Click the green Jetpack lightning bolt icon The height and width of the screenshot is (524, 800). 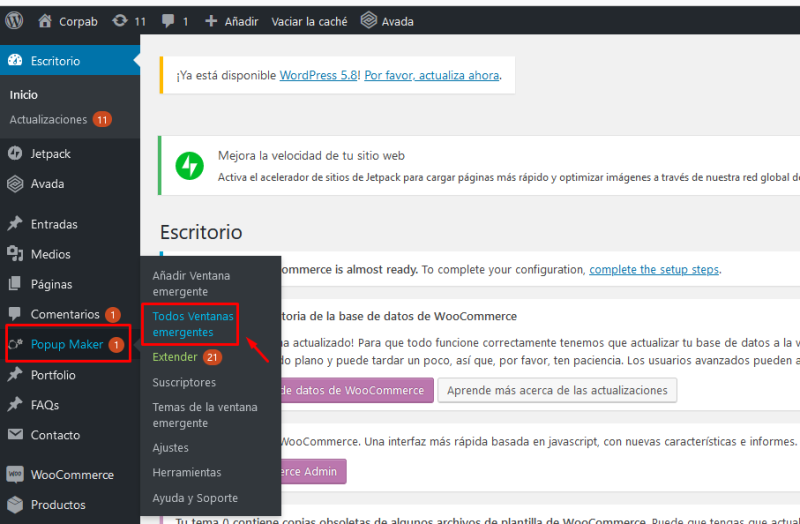click(x=189, y=166)
